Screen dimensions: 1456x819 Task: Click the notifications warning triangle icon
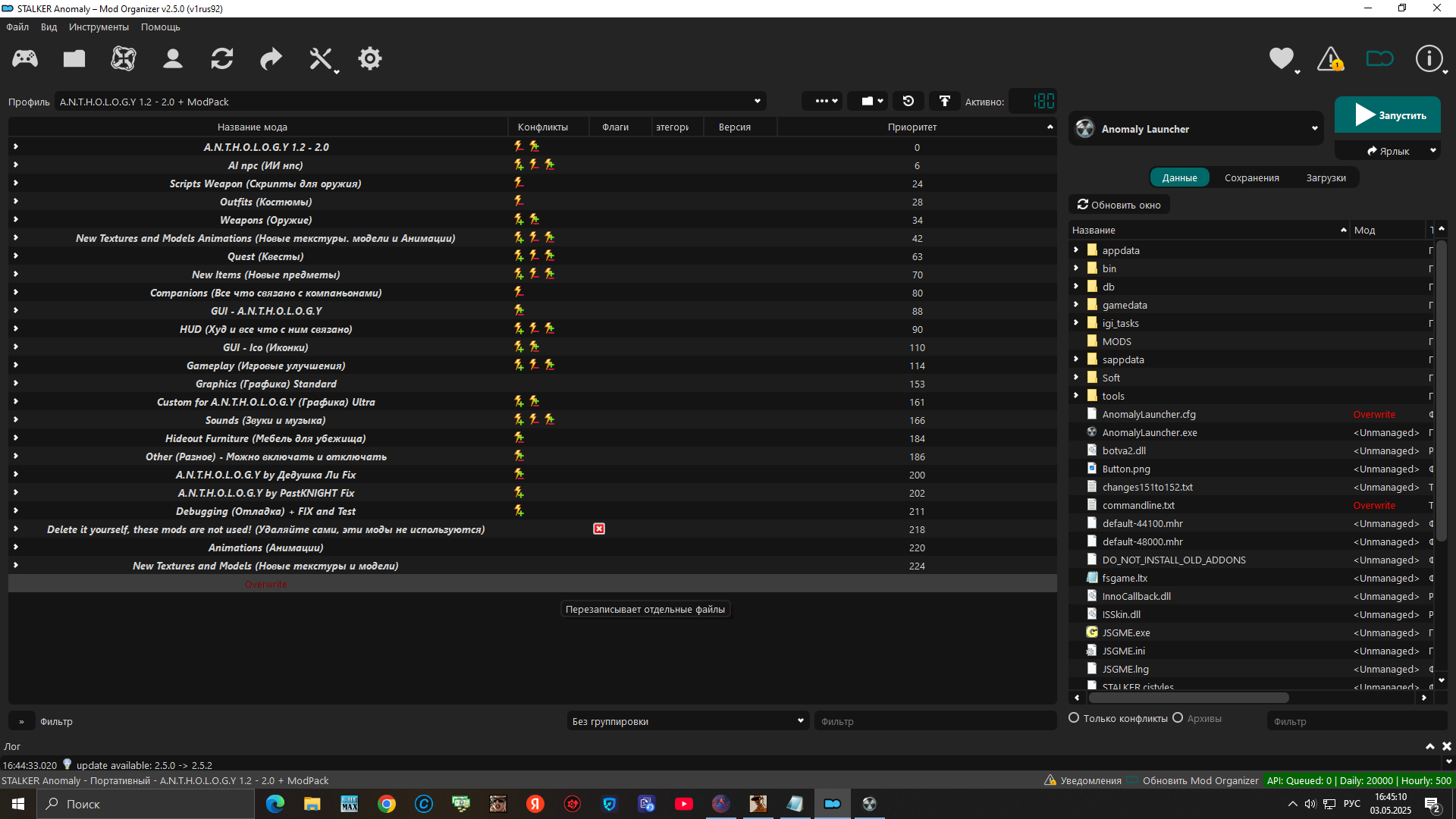(x=1330, y=58)
